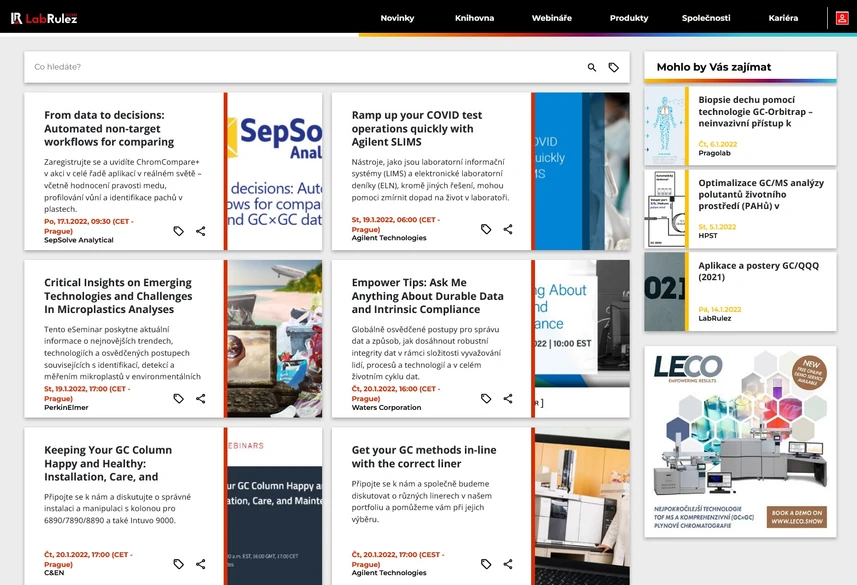Click the search magnifier icon
The height and width of the screenshot is (585, 857).
coord(591,67)
